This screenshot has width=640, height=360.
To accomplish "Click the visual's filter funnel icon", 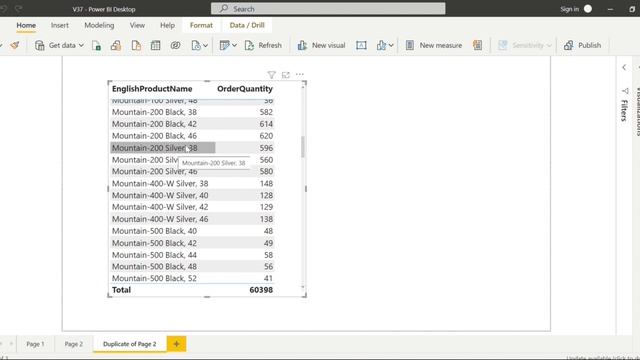I will click(x=271, y=75).
